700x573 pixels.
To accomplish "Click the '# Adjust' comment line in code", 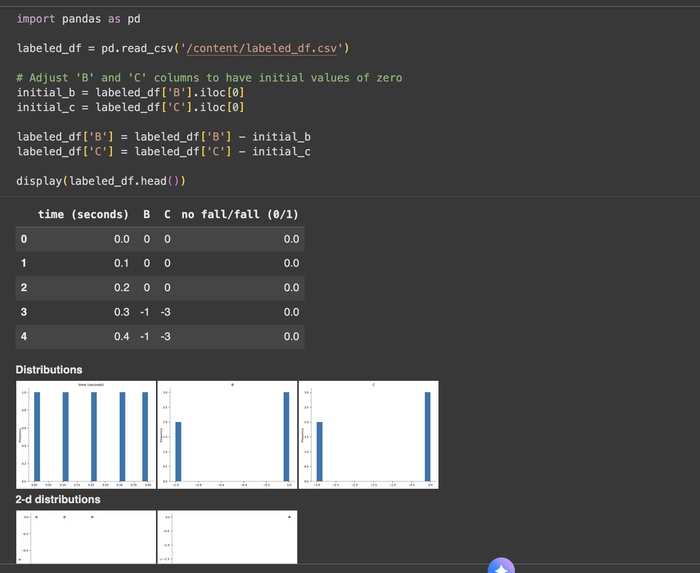I will coord(209,78).
